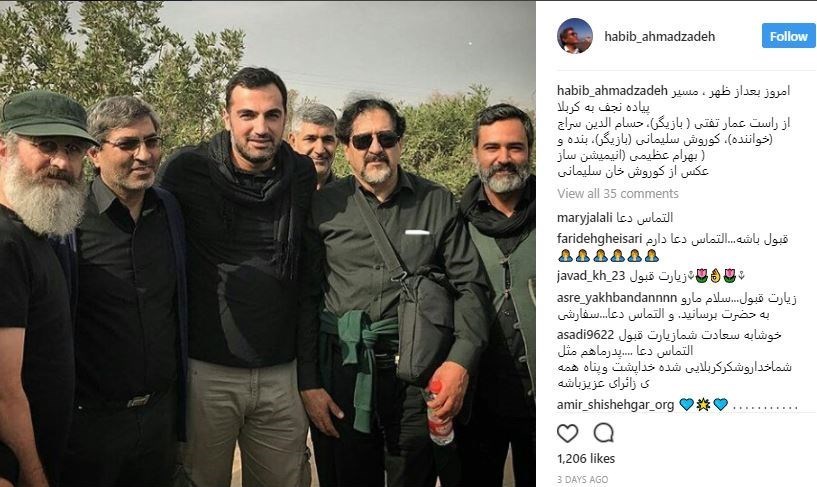Open the 3 DAYS AGO timestamp
Image resolution: width=817 pixels, height=487 pixels.
point(582,479)
